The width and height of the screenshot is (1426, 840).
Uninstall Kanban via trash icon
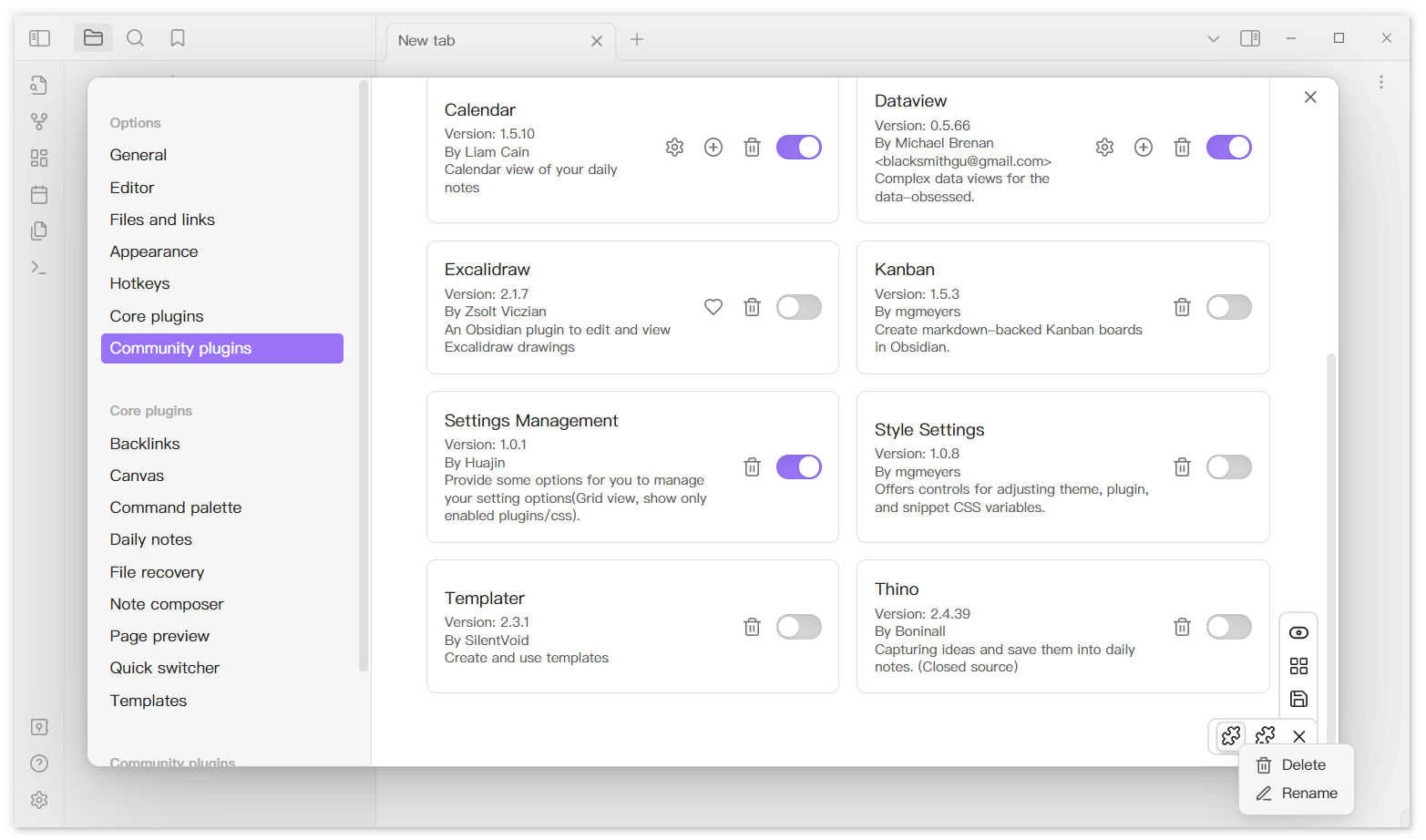pos(1182,307)
